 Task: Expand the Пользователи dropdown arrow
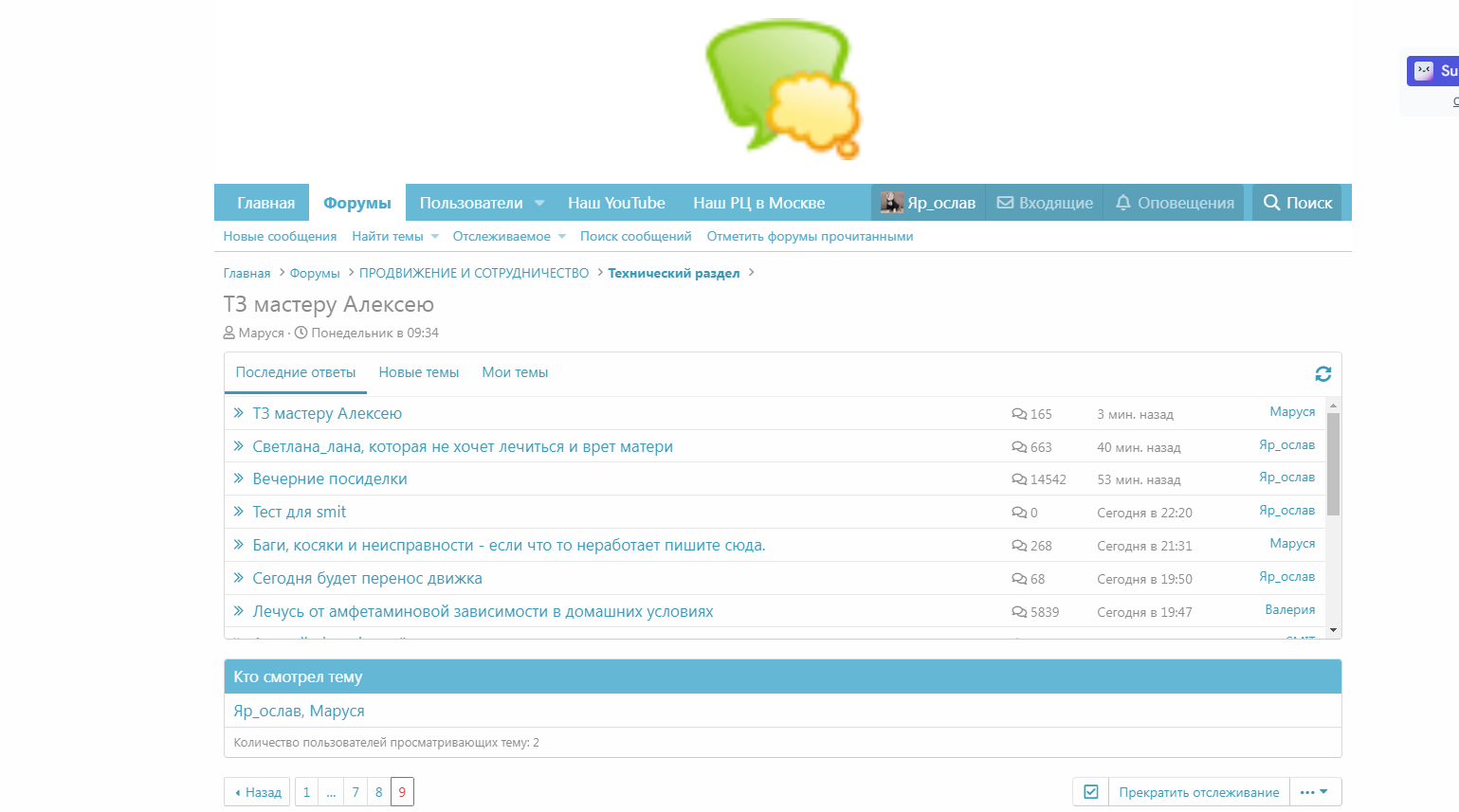[539, 203]
